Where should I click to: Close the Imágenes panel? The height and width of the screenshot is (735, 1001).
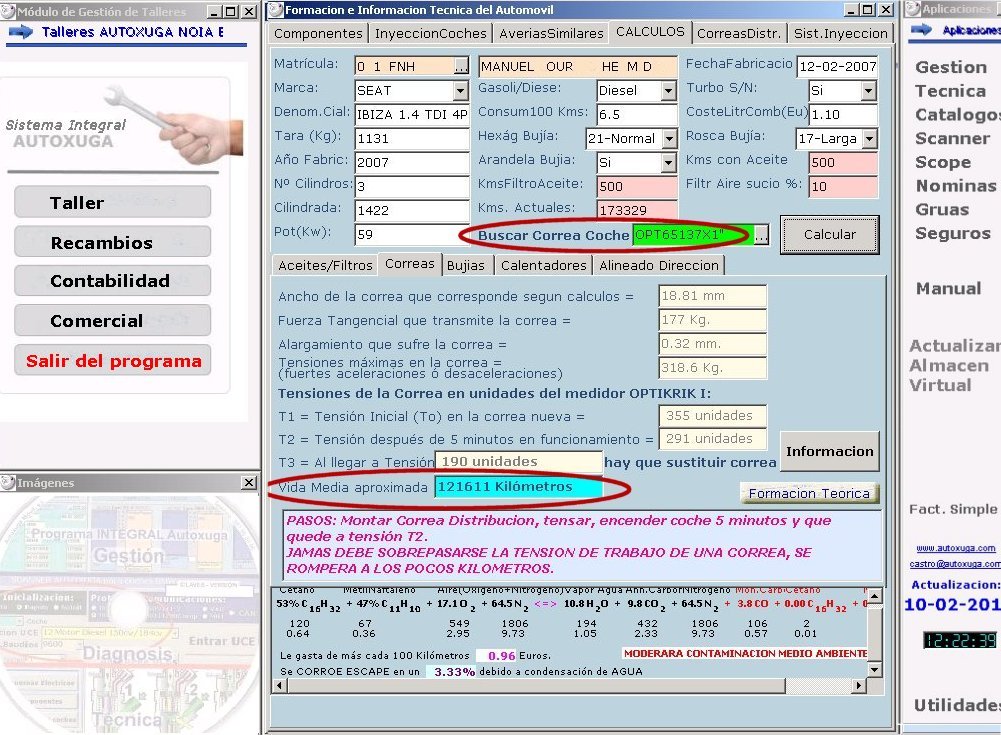click(x=249, y=483)
